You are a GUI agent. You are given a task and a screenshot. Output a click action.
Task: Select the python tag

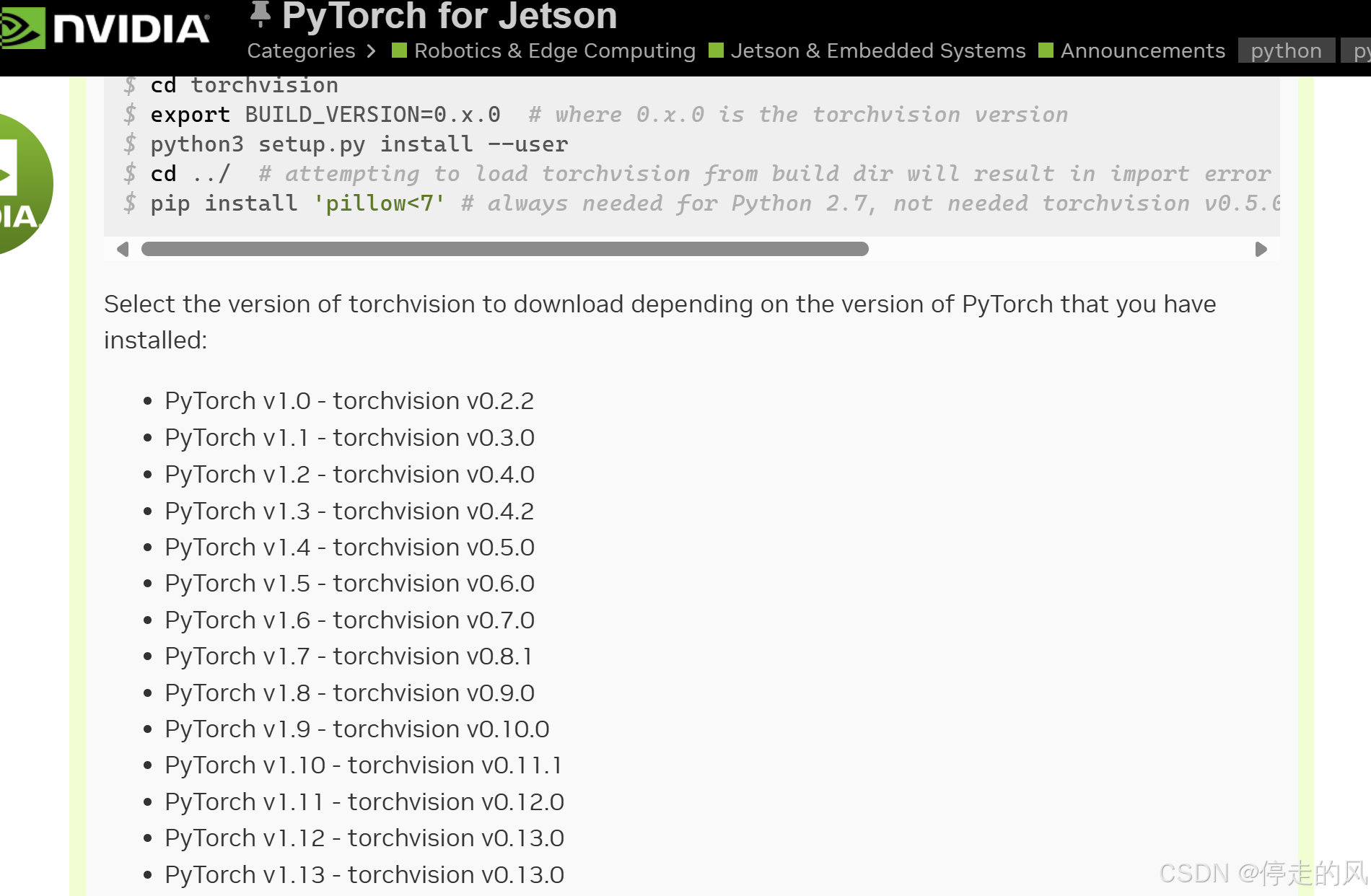pos(1286,50)
